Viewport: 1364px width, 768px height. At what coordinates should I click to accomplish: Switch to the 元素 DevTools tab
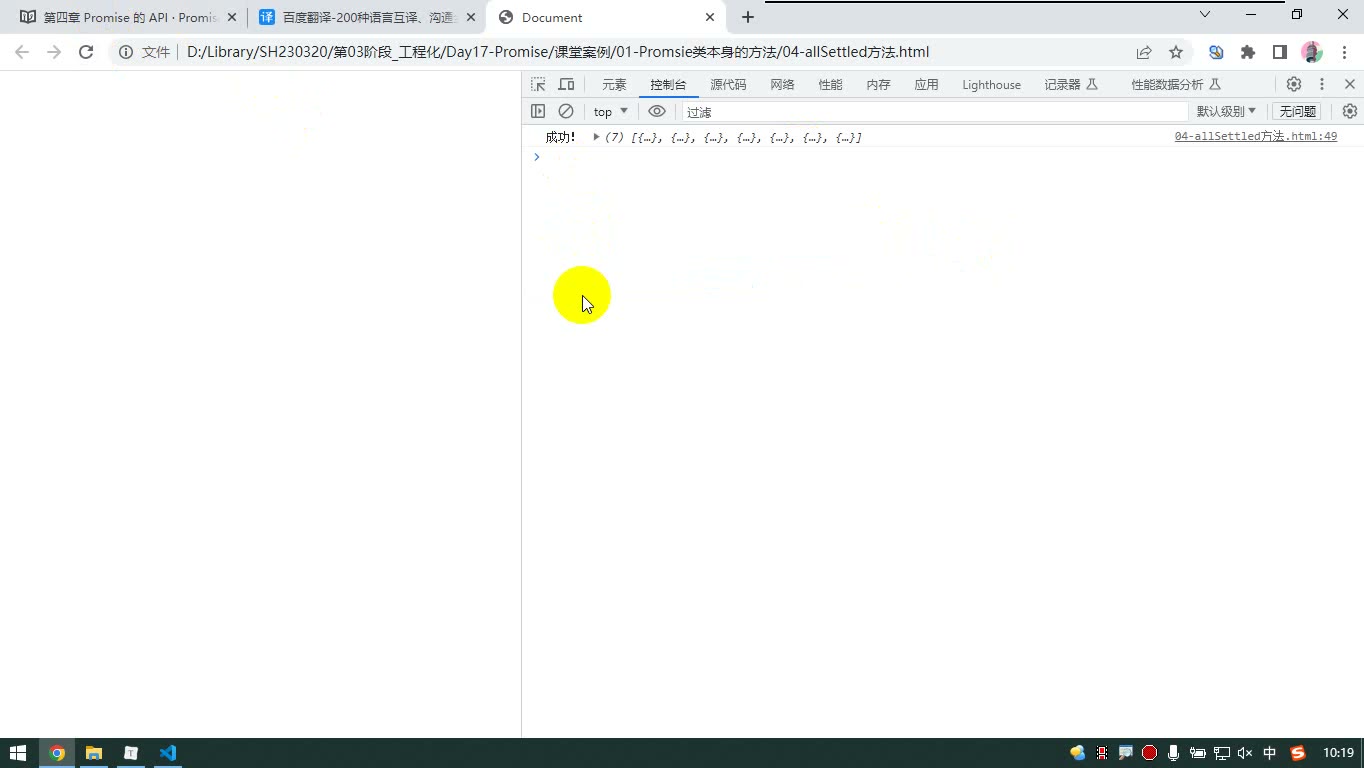pos(614,85)
